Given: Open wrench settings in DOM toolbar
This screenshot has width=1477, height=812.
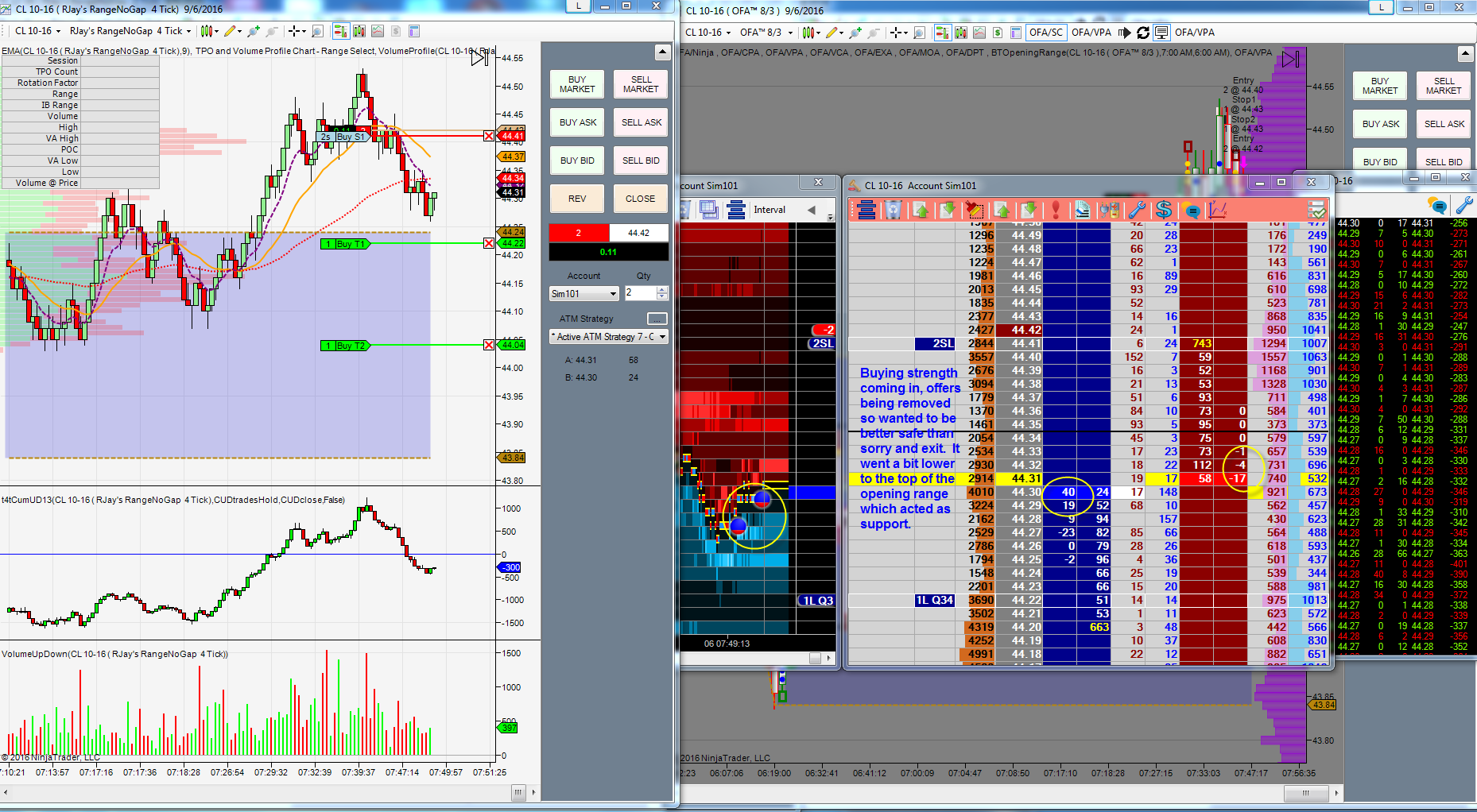Looking at the screenshot, I should [1137, 210].
